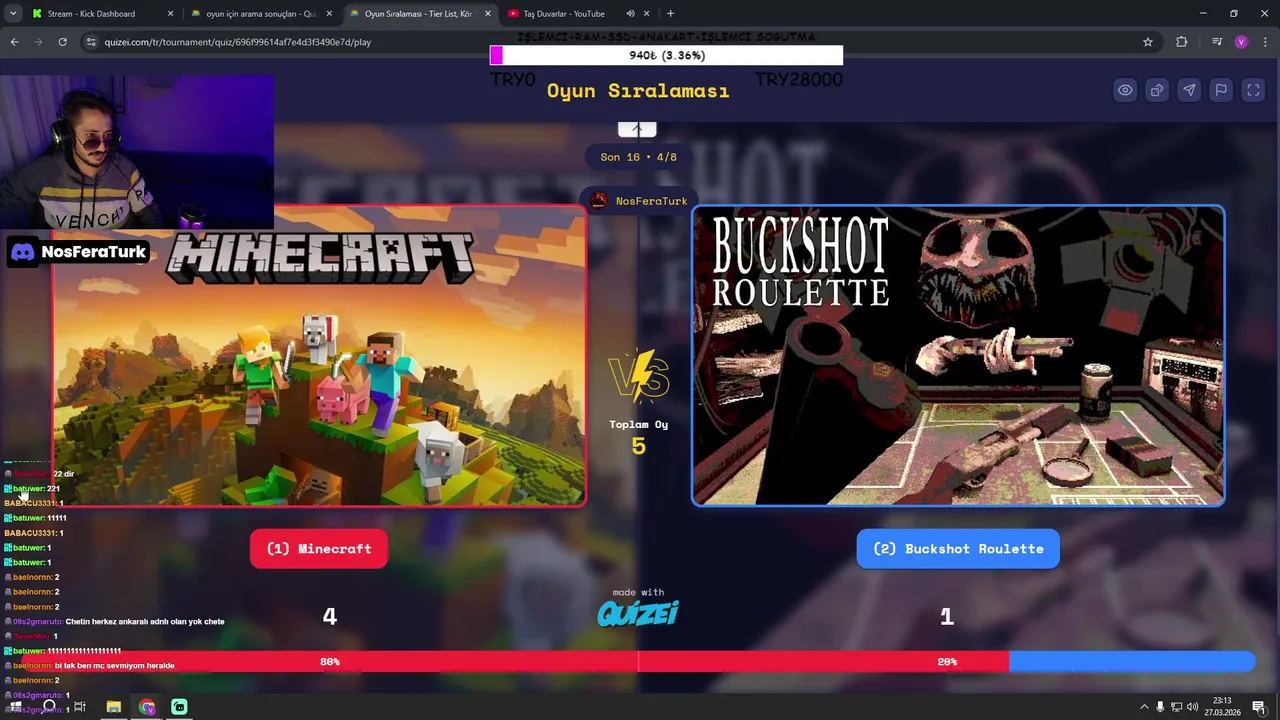
Task: Click the Toplam Oy 5 counter
Action: [639, 437]
